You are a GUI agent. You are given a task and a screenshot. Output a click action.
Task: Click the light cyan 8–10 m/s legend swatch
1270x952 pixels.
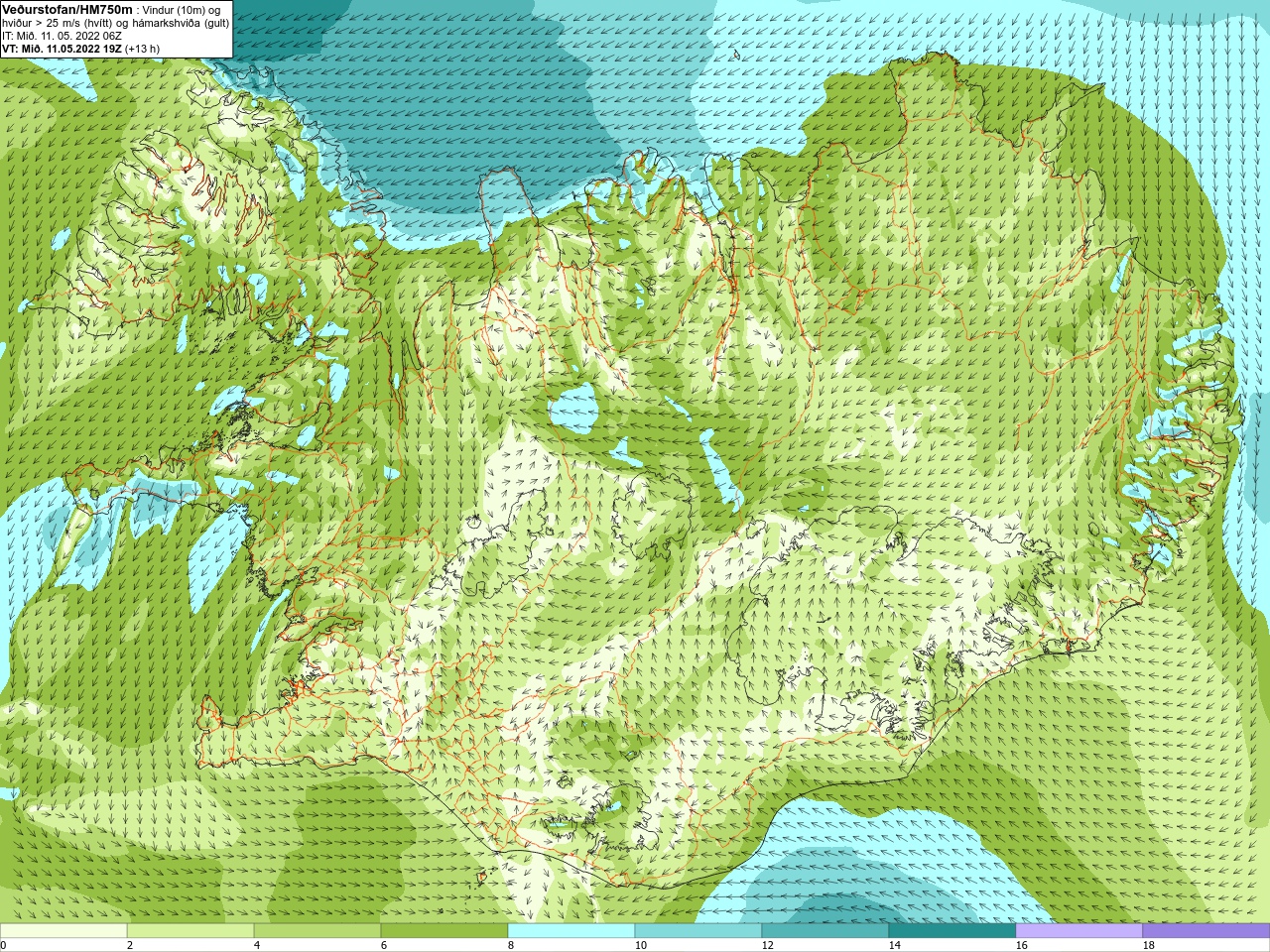571,931
